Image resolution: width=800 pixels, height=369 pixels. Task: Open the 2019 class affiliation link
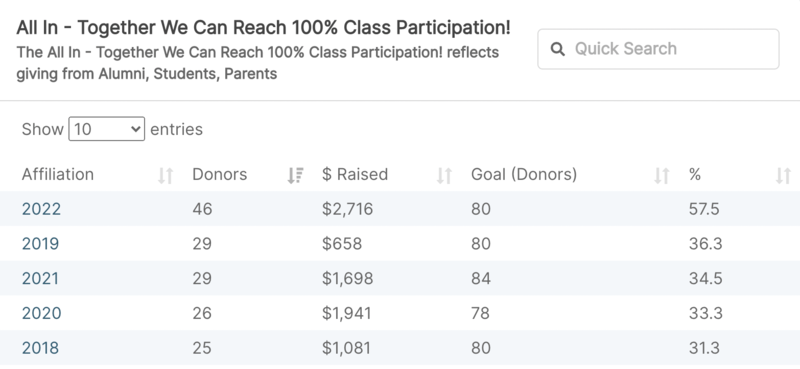tap(40, 243)
